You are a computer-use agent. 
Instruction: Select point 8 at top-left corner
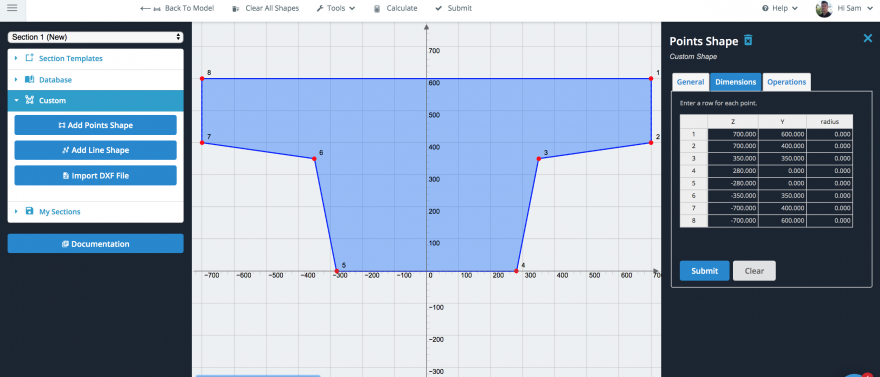point(202,79)
